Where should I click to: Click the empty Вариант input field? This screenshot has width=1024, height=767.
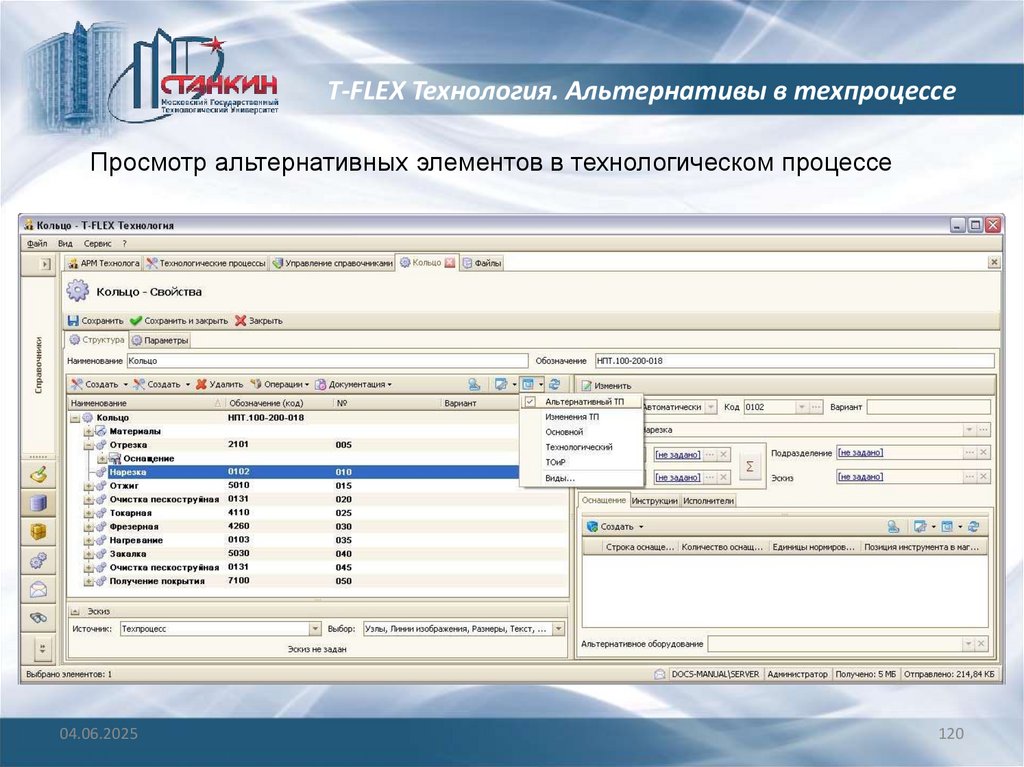[x=928, y=407]
